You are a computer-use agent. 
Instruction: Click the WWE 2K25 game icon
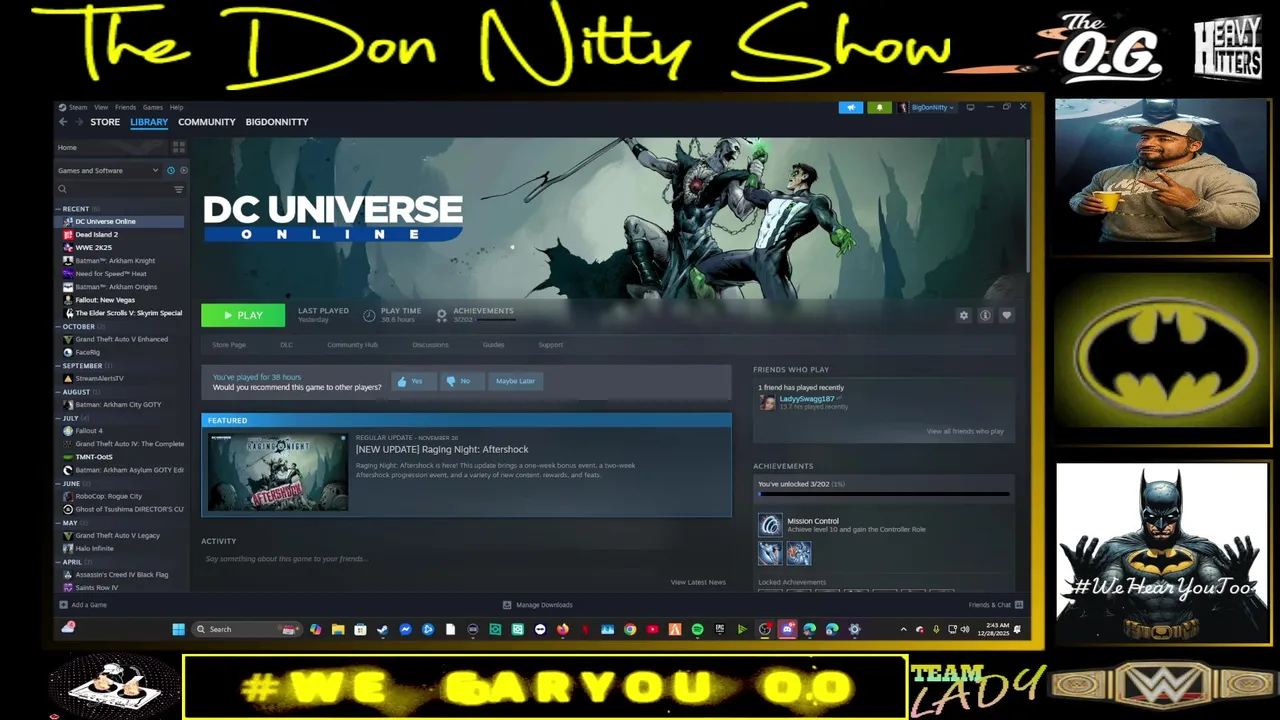(68, 247)
